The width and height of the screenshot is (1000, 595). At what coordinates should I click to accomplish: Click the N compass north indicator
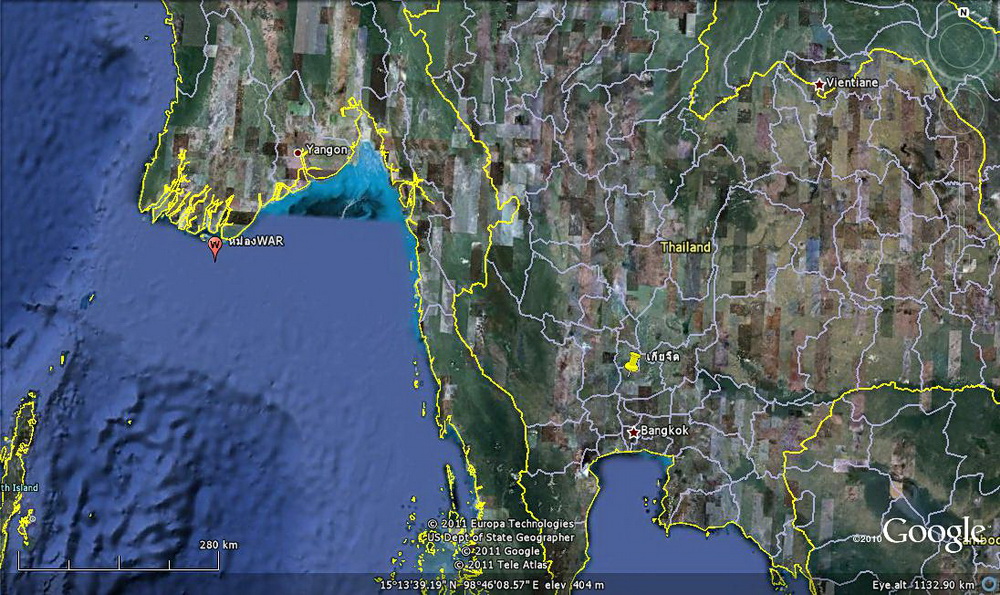(x=962, y=12)
